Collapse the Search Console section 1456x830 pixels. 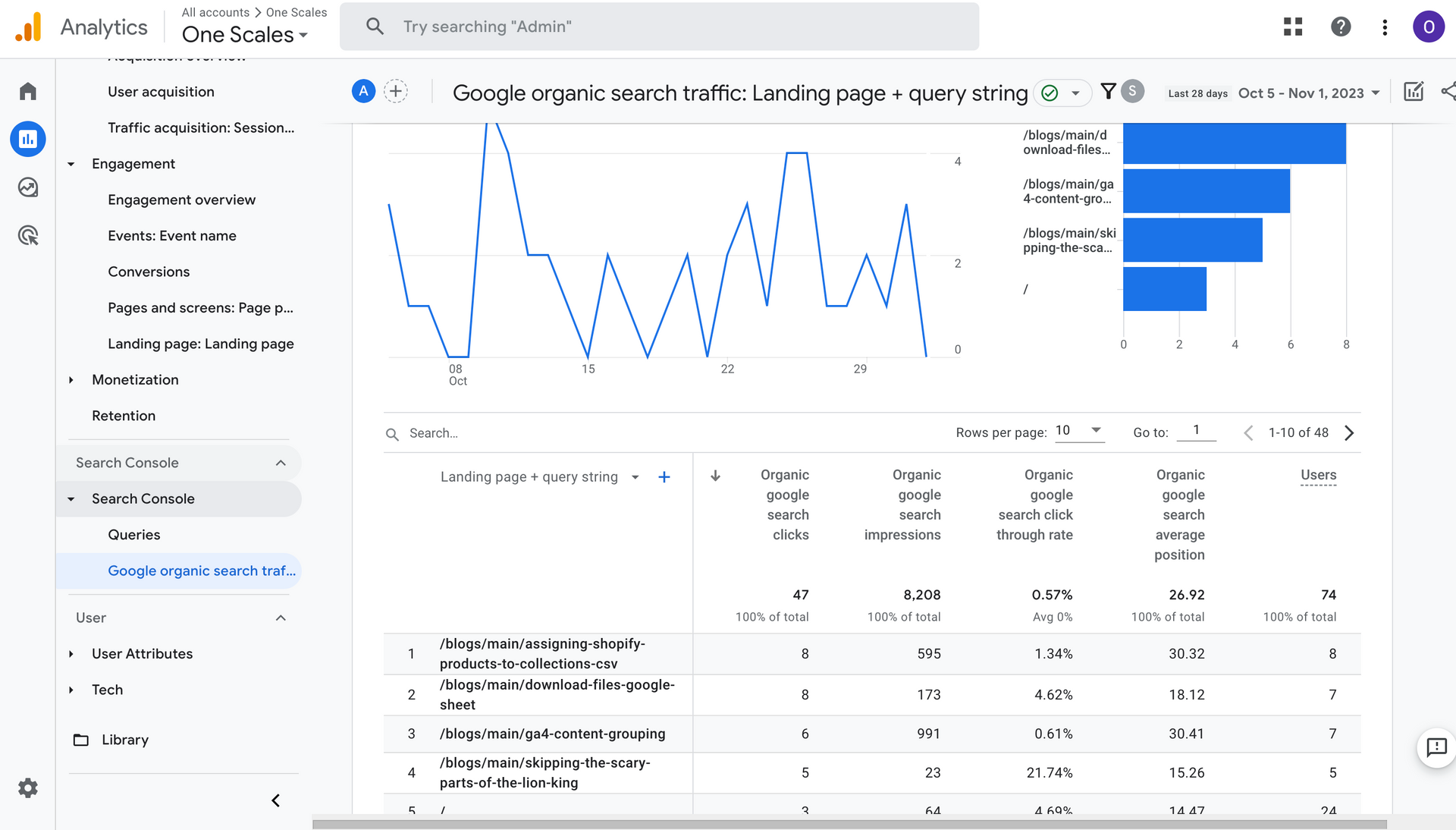tap(281, 463)
